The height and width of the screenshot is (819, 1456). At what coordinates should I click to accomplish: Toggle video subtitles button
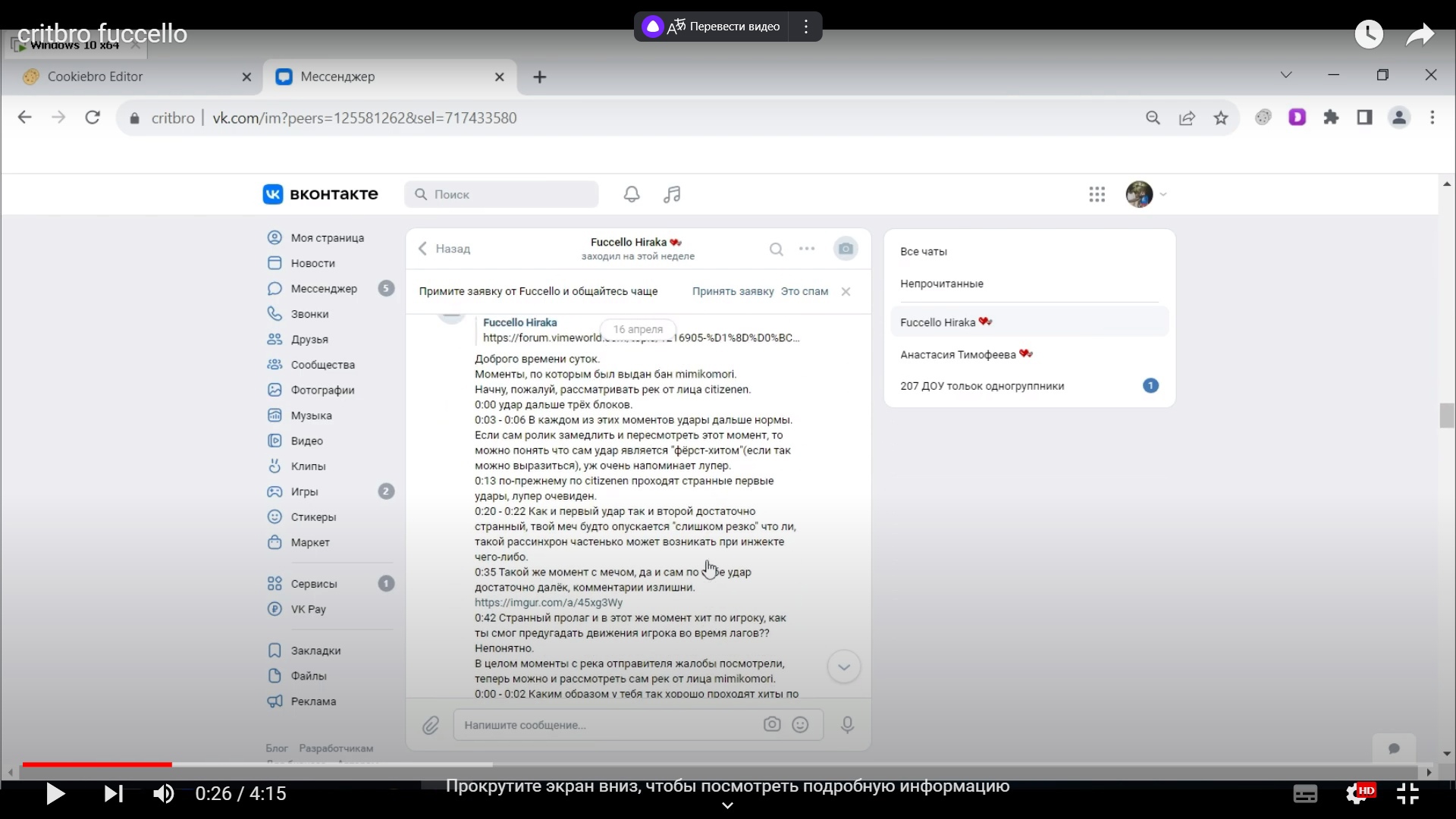click(1304, 794)
